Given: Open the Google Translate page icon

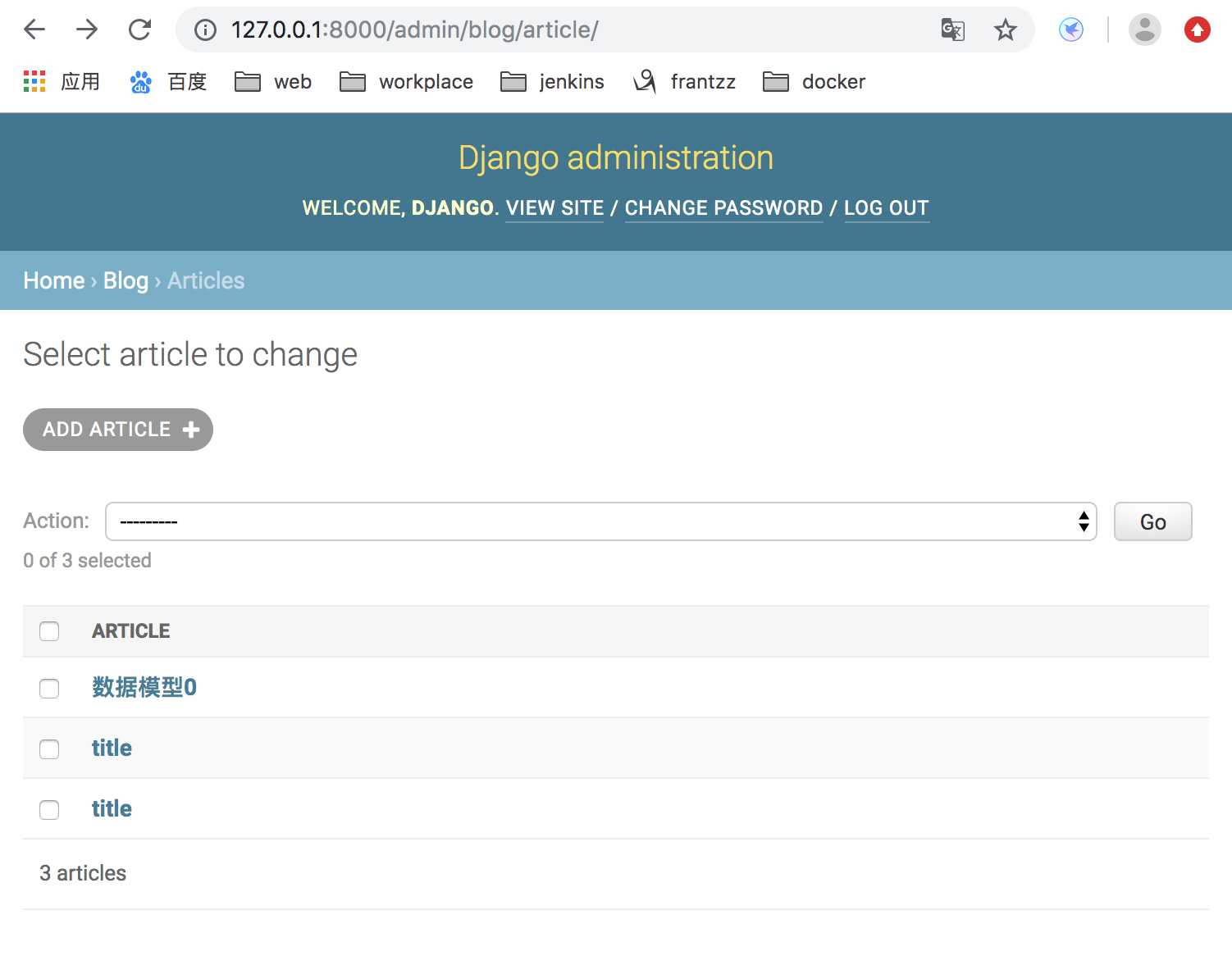Looking at the screenshot, I should pos(952,30).
